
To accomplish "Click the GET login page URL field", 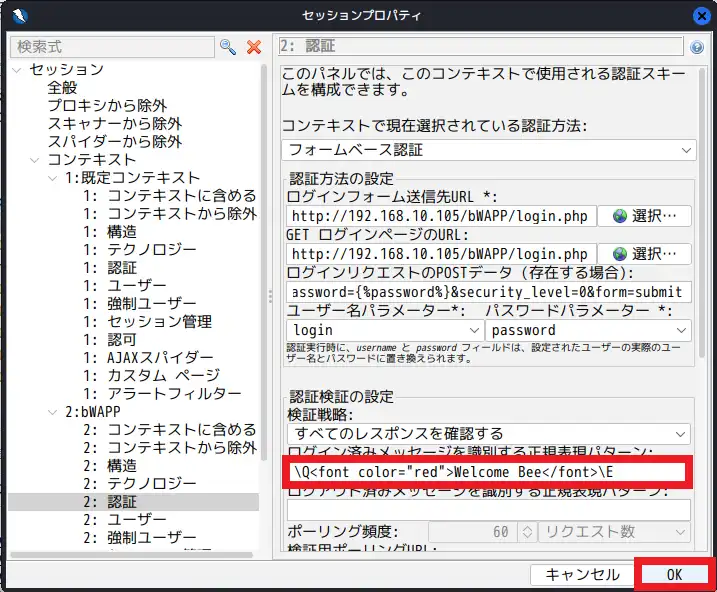I will [441, 254].
